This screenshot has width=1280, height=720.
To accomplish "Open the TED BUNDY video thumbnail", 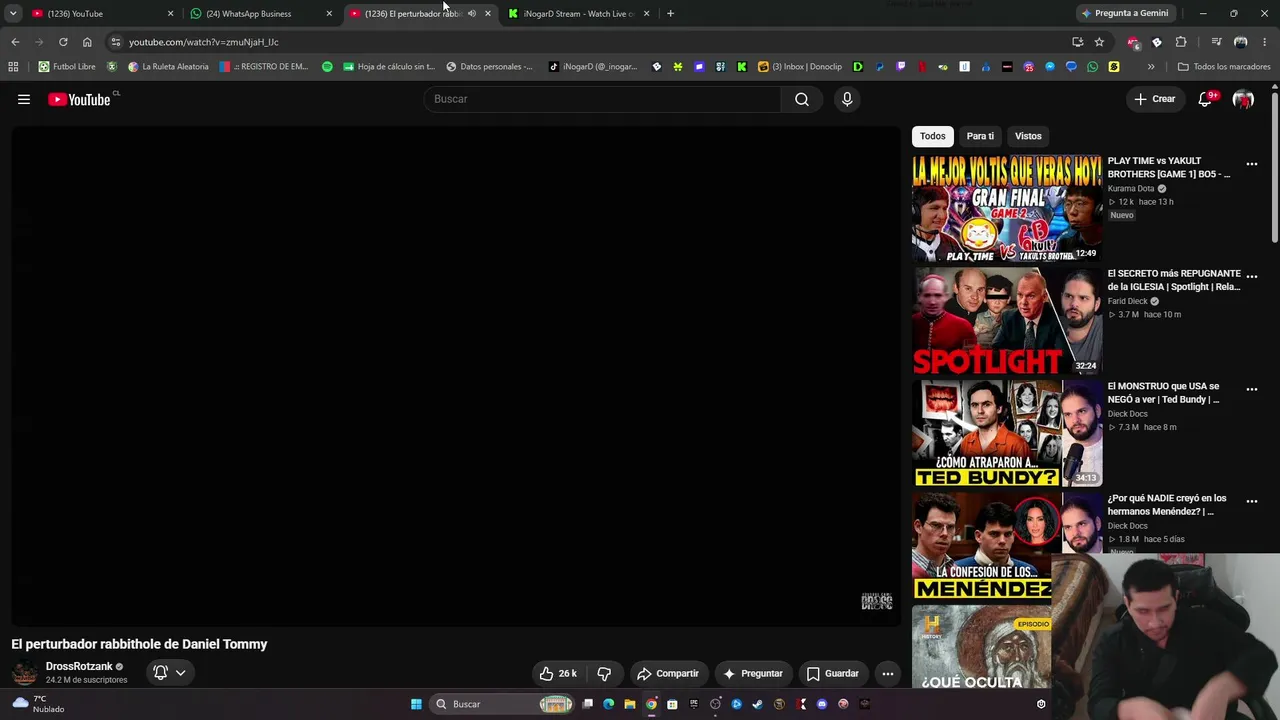I will pos(1007,433).
